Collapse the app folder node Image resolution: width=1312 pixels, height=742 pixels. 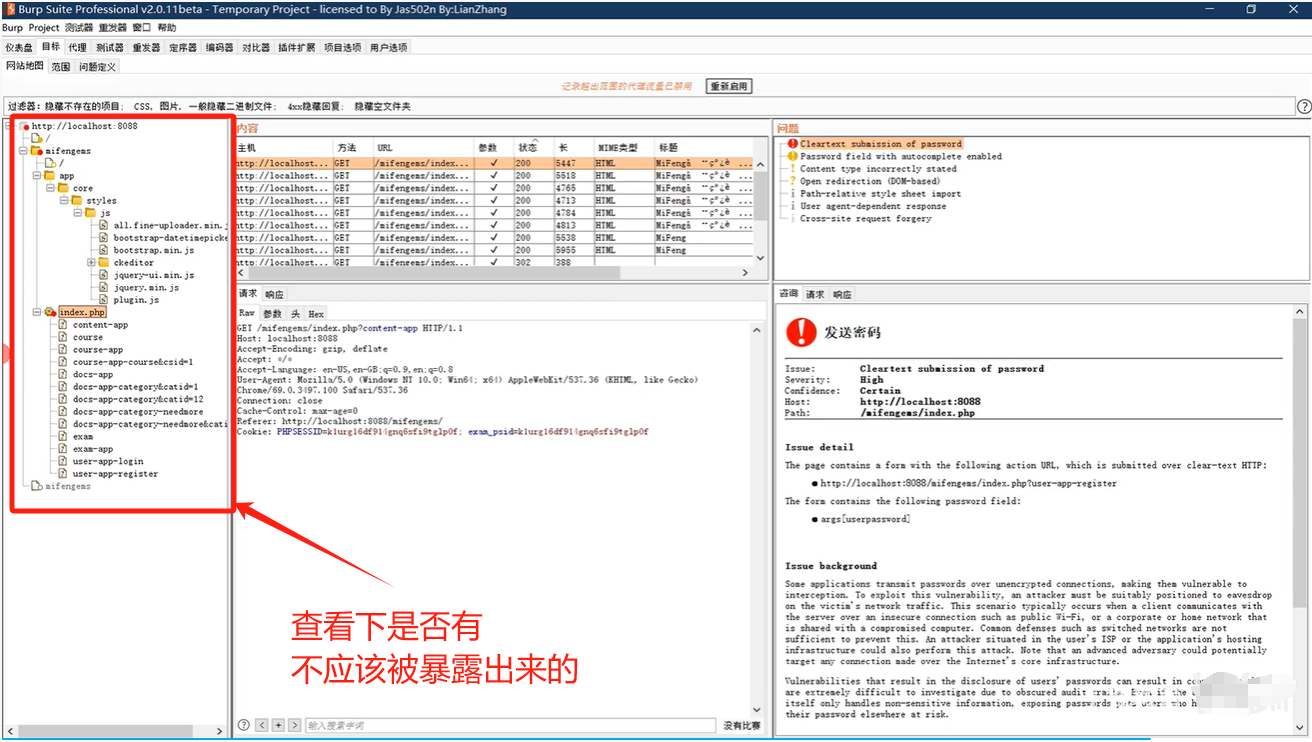pos(37,175)
